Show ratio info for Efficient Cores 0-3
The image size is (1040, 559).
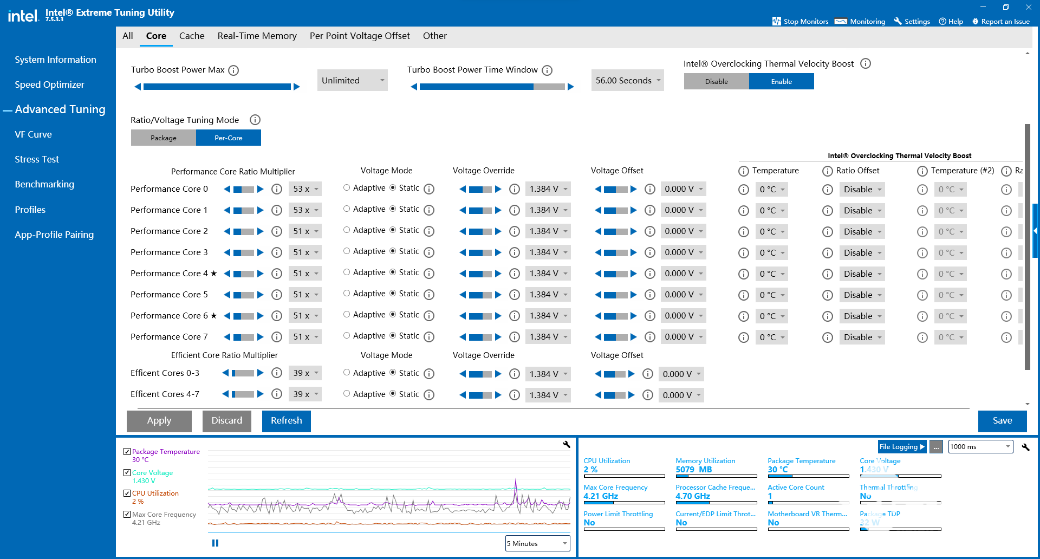click(x=277, y=373)
